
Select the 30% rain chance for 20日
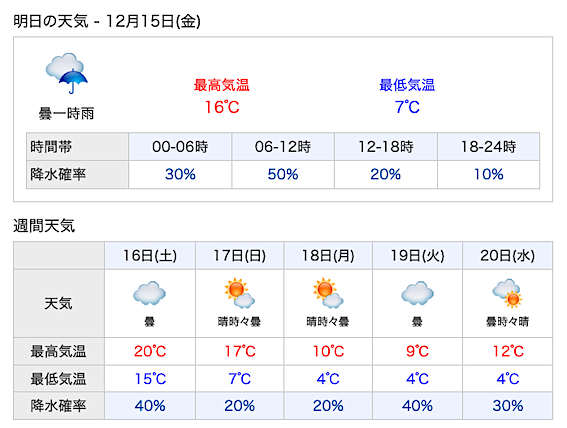[x=508, y=406]
